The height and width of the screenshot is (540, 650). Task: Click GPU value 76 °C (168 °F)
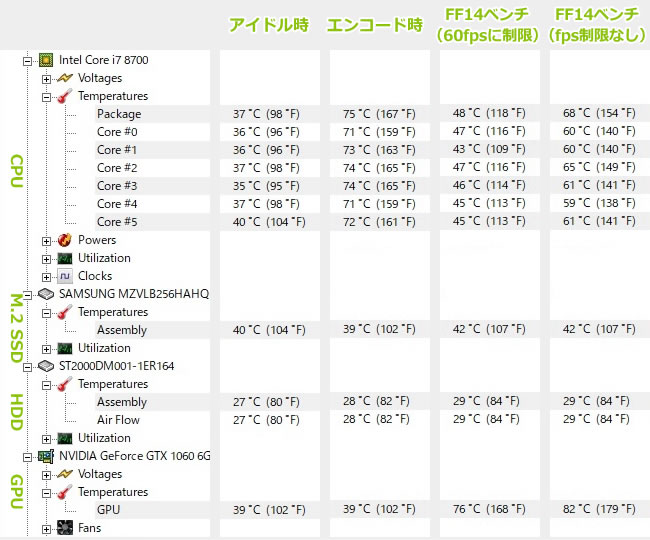489,509
